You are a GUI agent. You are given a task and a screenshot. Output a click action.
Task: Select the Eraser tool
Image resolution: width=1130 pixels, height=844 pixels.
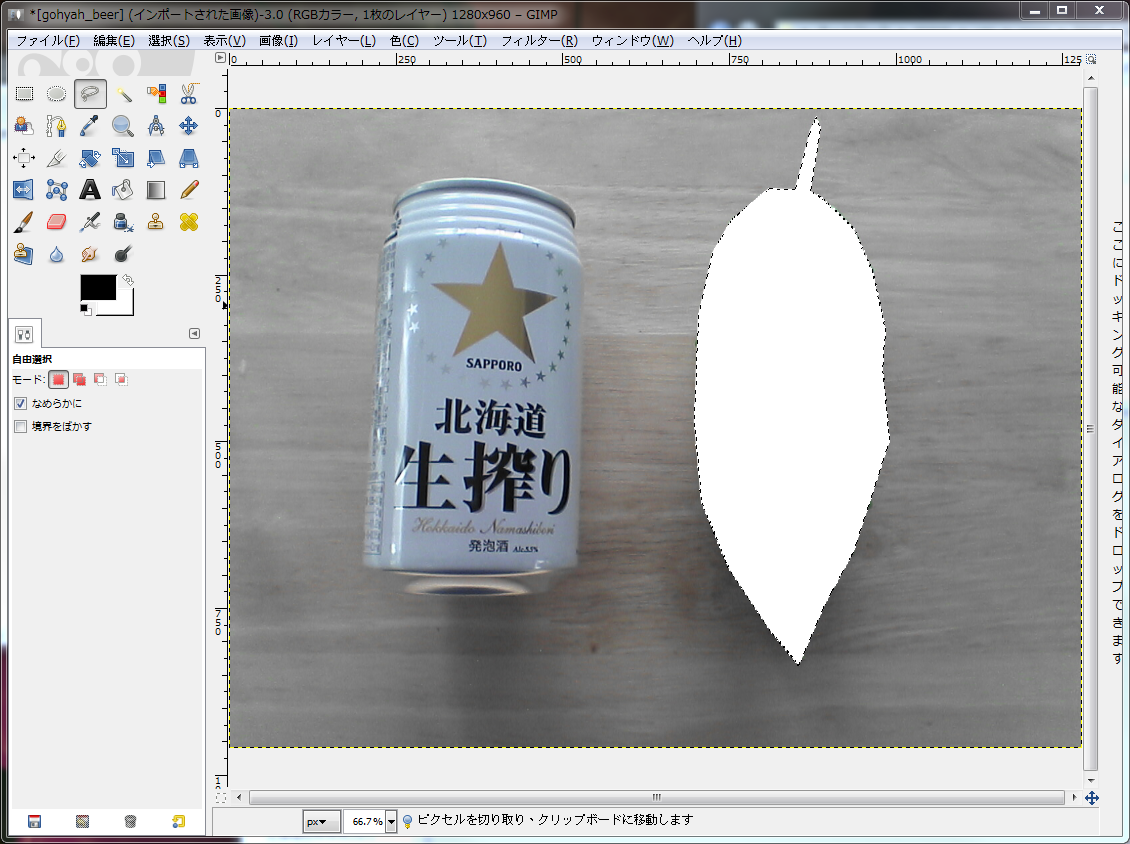pos(56,222)
